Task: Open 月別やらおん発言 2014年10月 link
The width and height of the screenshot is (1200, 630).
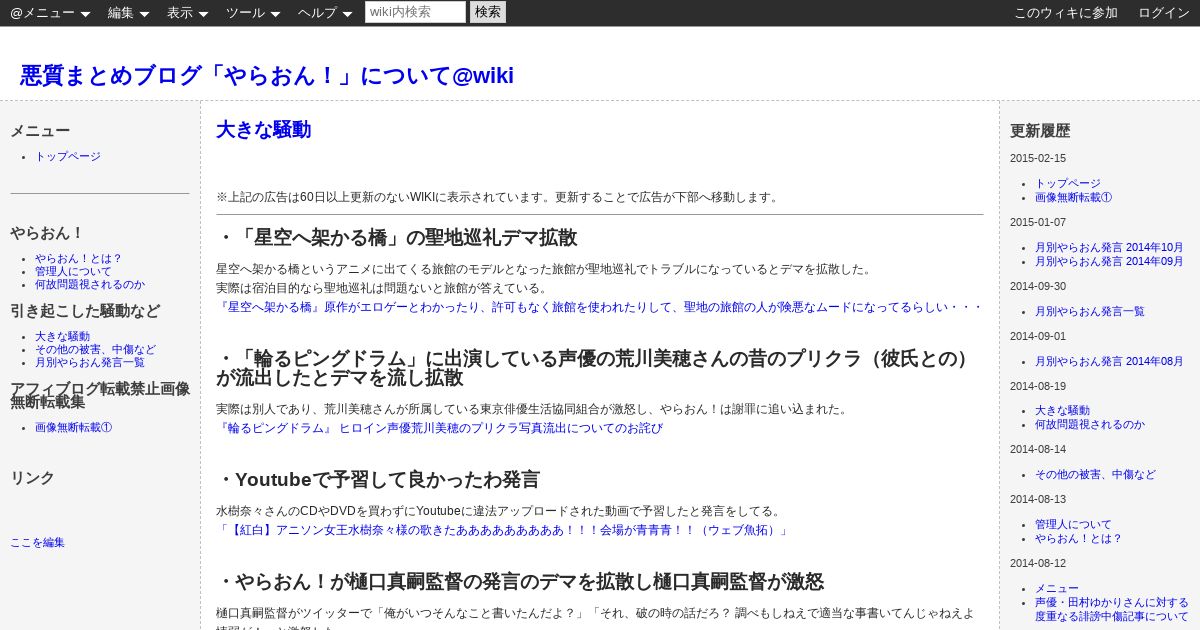Action: pyautogui.click(x=1109, y=248)
